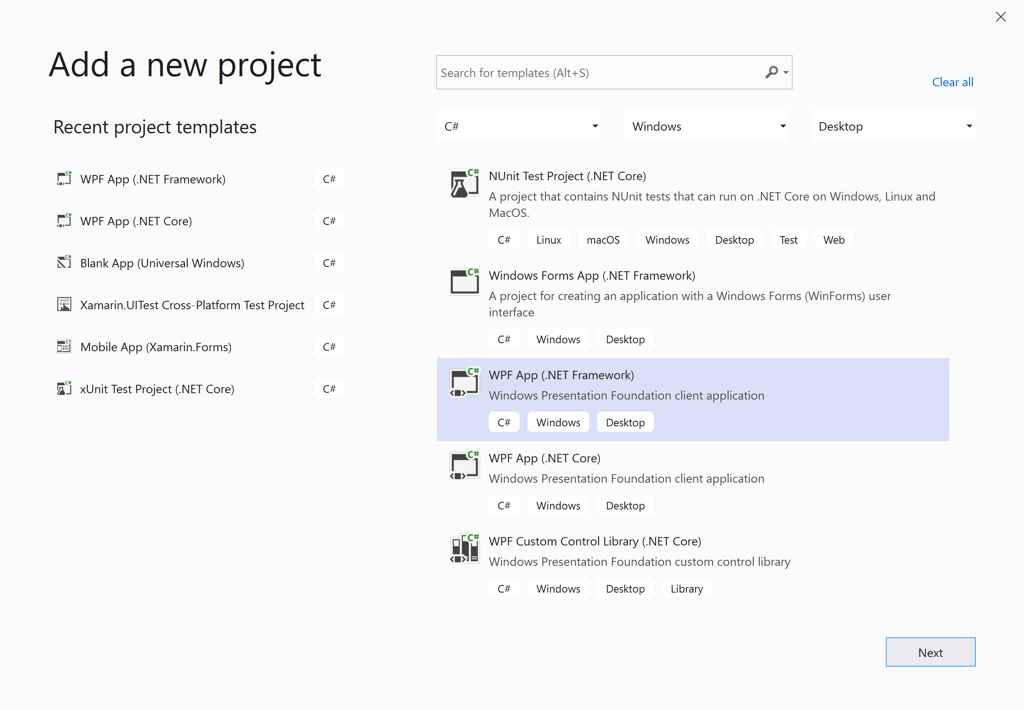Click the xUnit Test Project recent icon
1024x710 pixels.
click(x=65, y=388)
